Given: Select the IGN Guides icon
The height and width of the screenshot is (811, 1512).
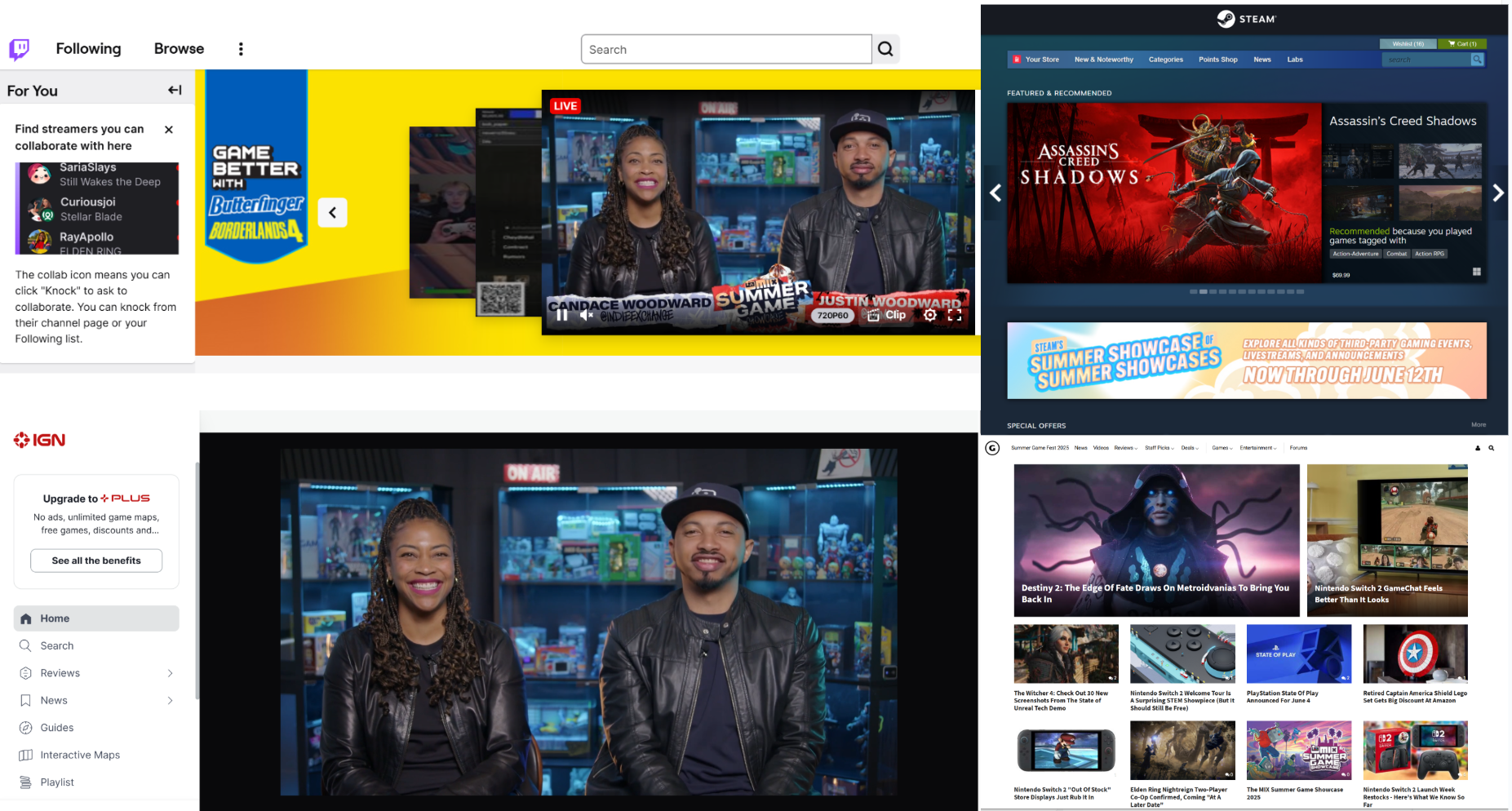Looking at the screenshot, I should click(26, 728).
